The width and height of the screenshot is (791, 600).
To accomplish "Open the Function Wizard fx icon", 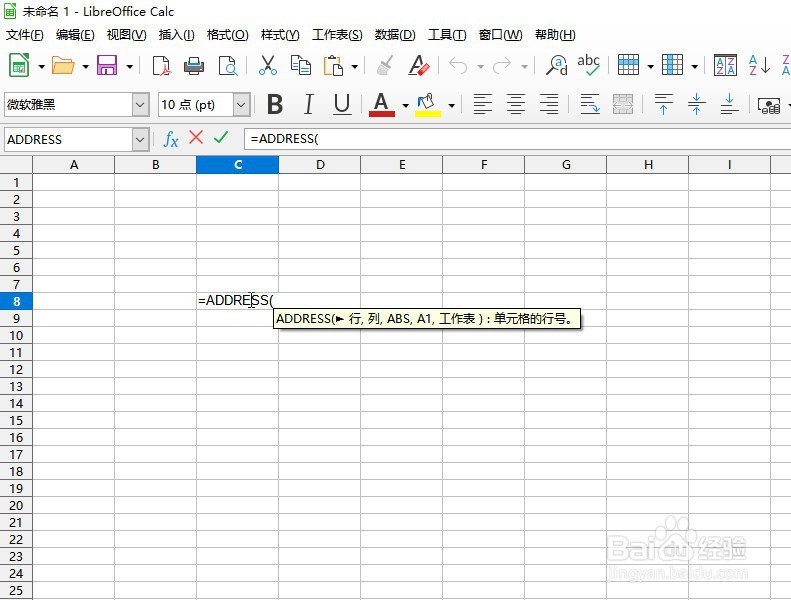I will (171, 139).
